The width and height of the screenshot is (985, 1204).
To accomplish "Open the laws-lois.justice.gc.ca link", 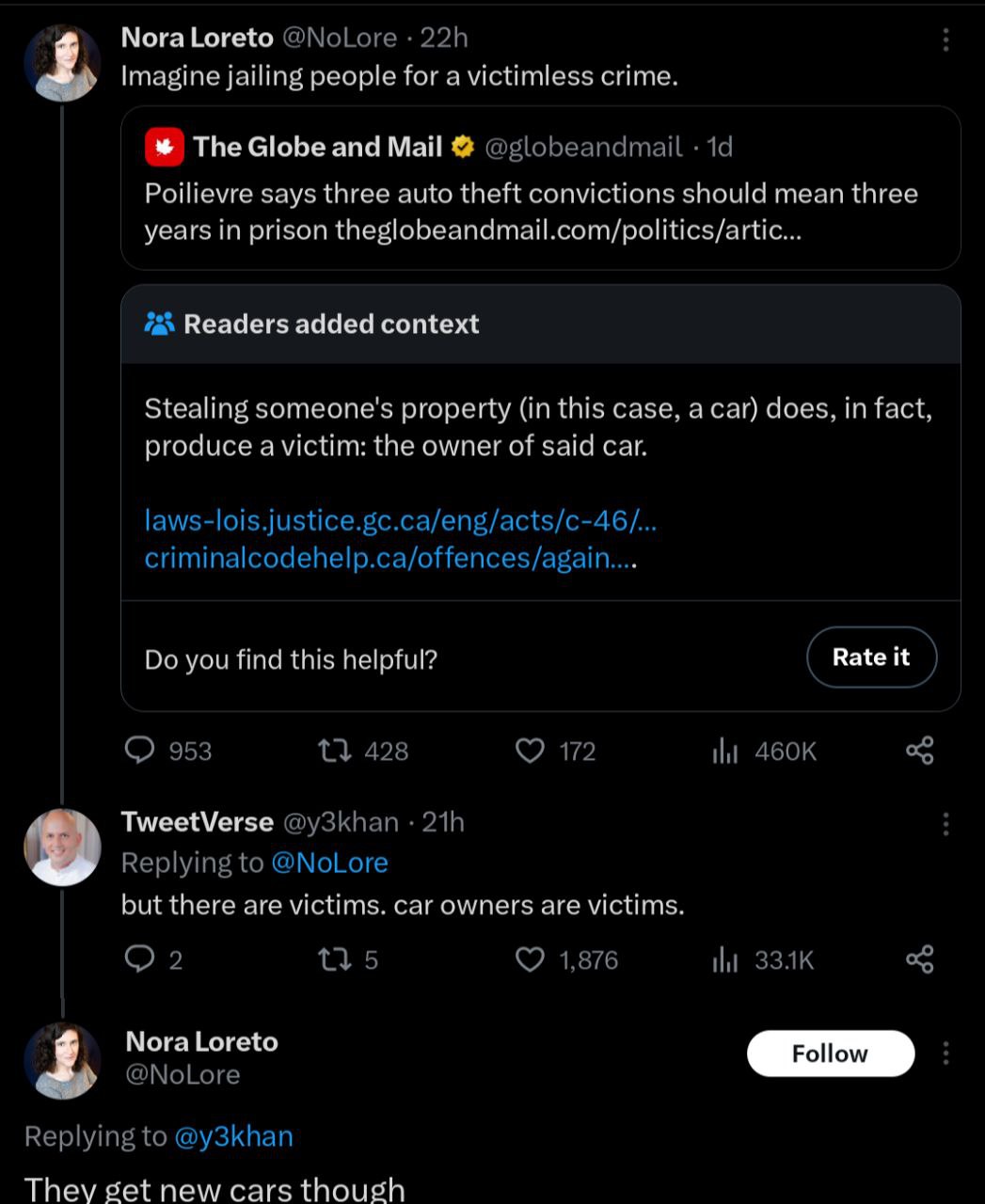I will click(400, 520).
